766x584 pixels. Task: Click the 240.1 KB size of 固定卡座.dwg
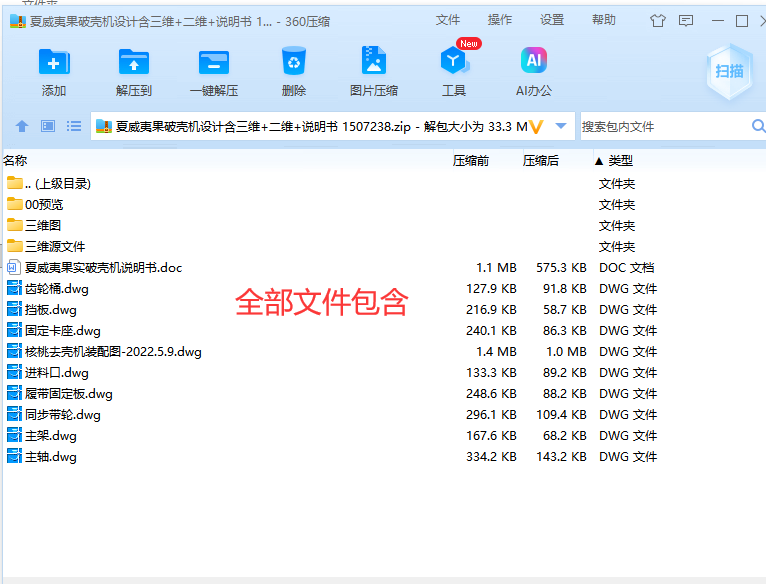491,330
